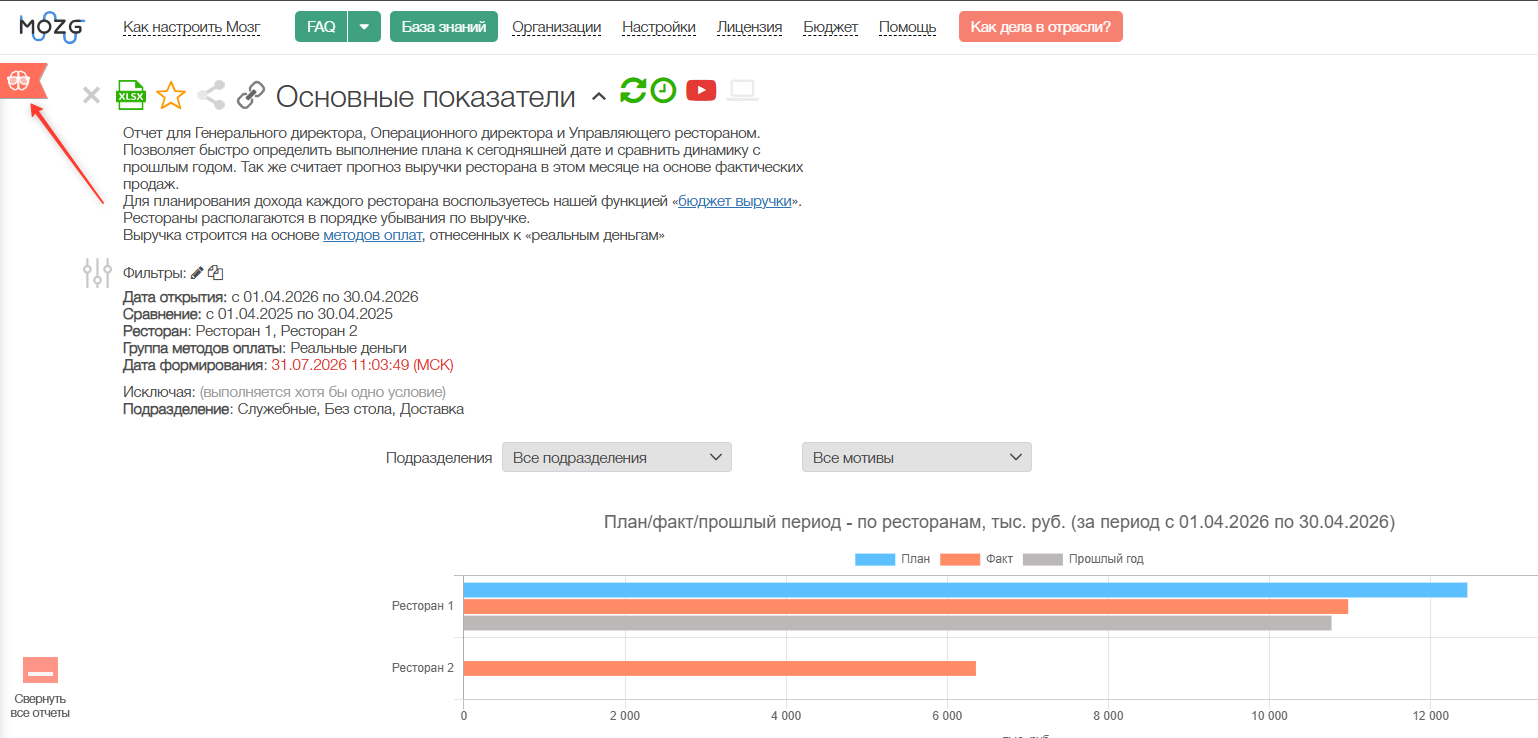Close the report with the X icon

pyautogui.click(x=91, y=96)
